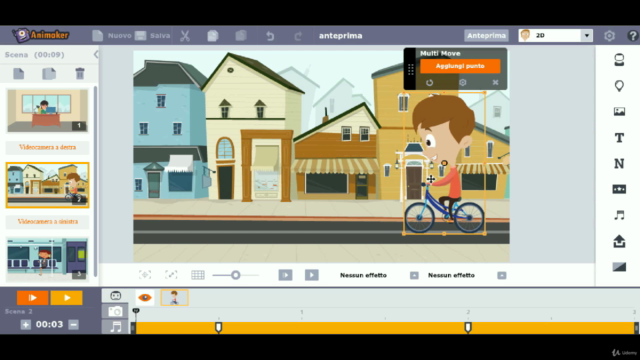Open the help question mark

pyautogui.click(x=633, y=36)
